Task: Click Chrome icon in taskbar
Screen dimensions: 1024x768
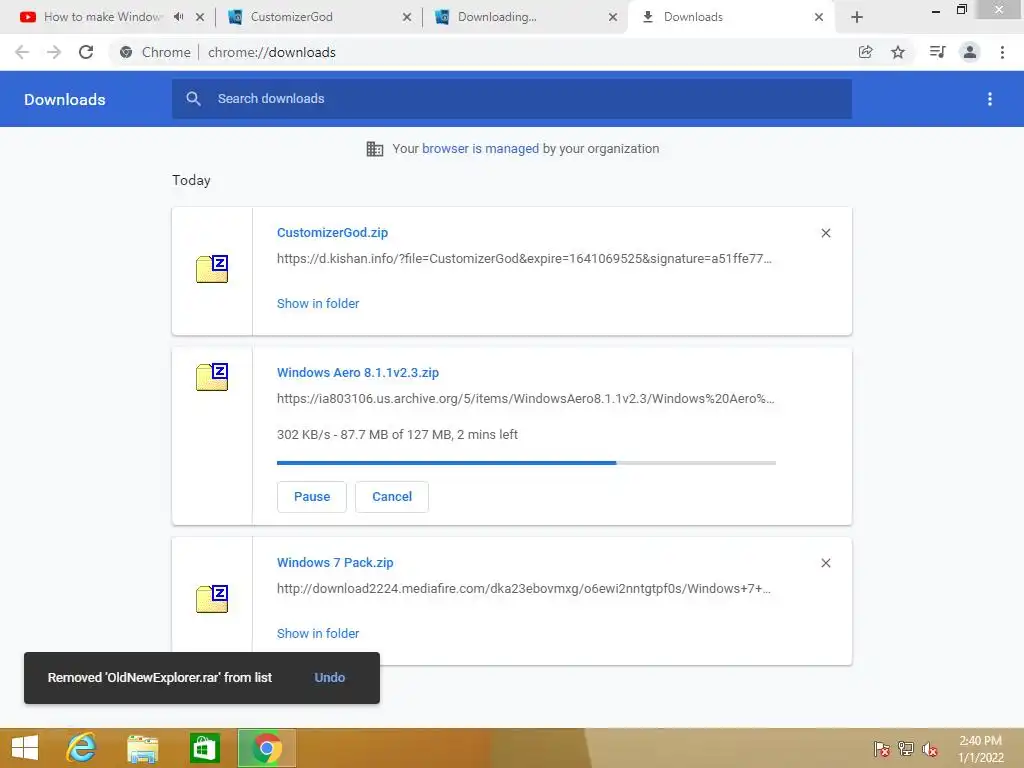Action: 266,748
